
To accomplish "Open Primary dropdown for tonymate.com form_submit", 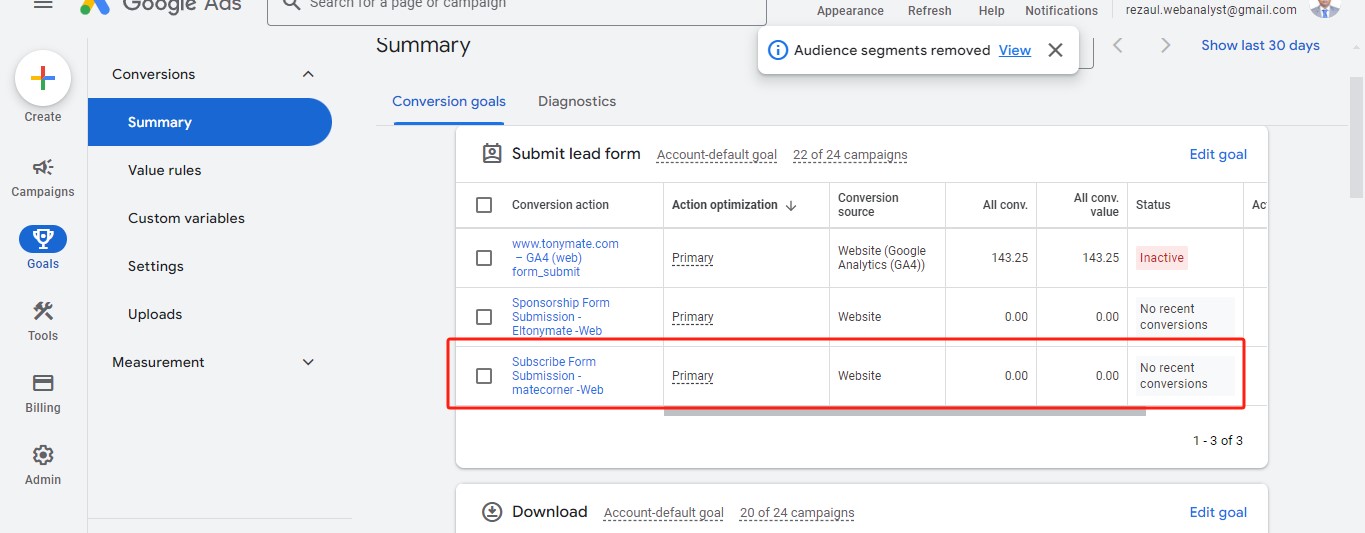I will (693, 258).
